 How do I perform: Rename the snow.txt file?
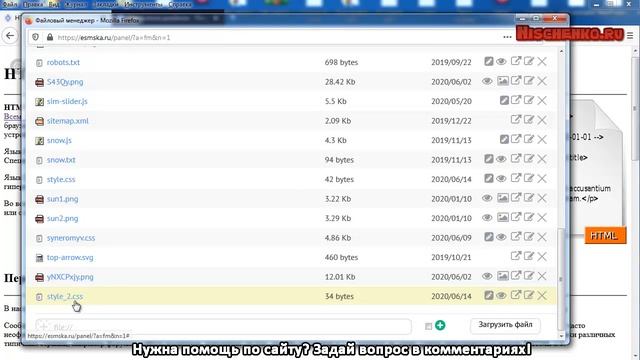pos(529,159)
